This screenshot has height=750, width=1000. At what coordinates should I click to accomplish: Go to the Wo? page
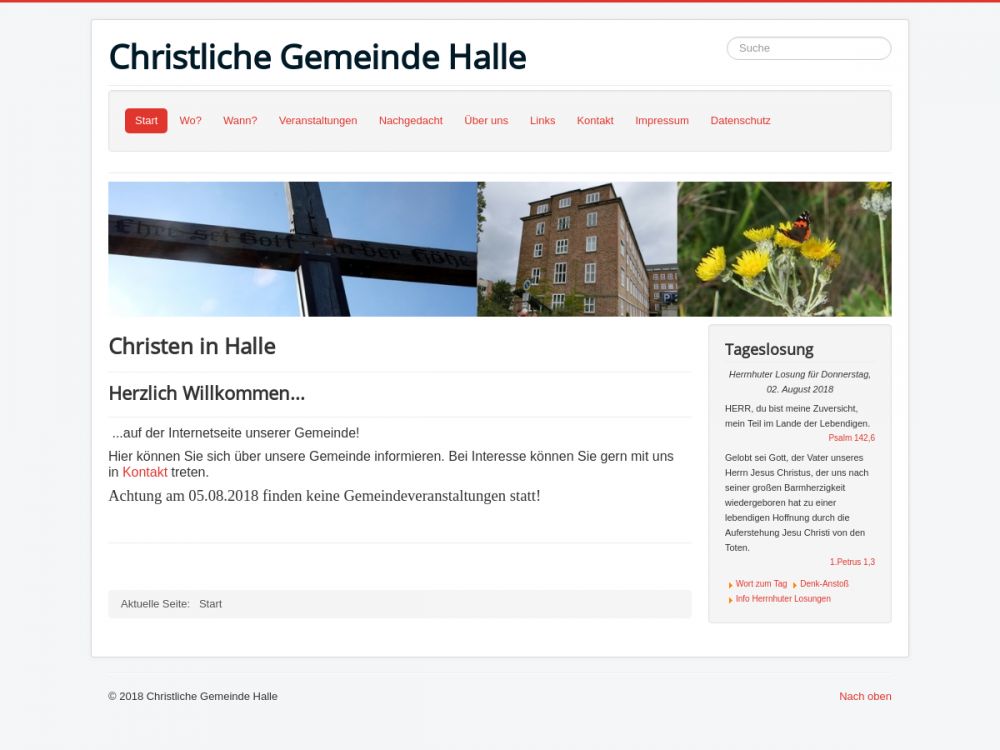coord(190,121)
